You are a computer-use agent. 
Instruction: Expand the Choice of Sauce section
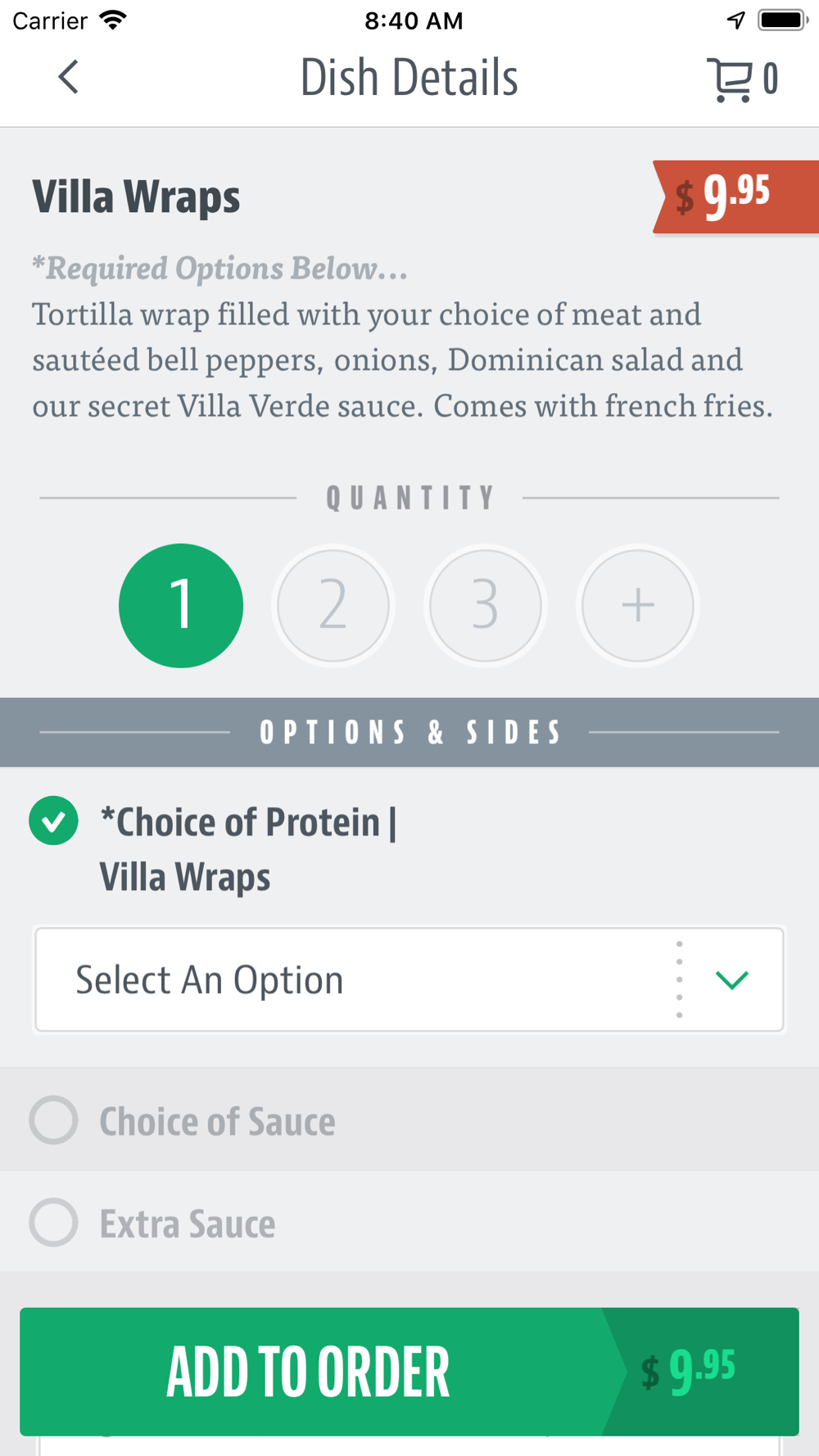[218, 1121]
